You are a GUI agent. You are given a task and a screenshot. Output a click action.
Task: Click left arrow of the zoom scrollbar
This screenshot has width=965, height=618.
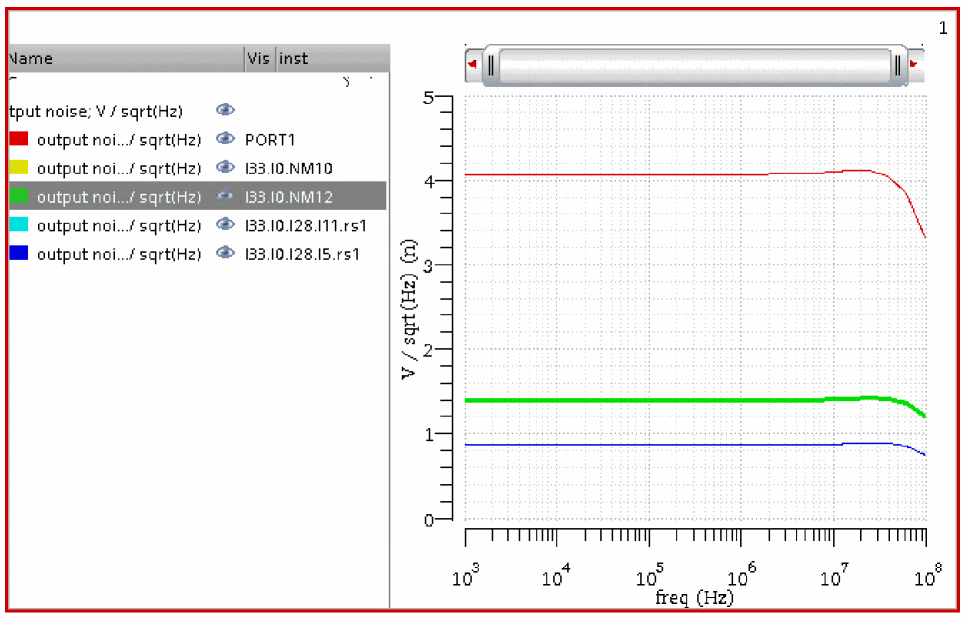pyautogui.click(x=472, y=66)
